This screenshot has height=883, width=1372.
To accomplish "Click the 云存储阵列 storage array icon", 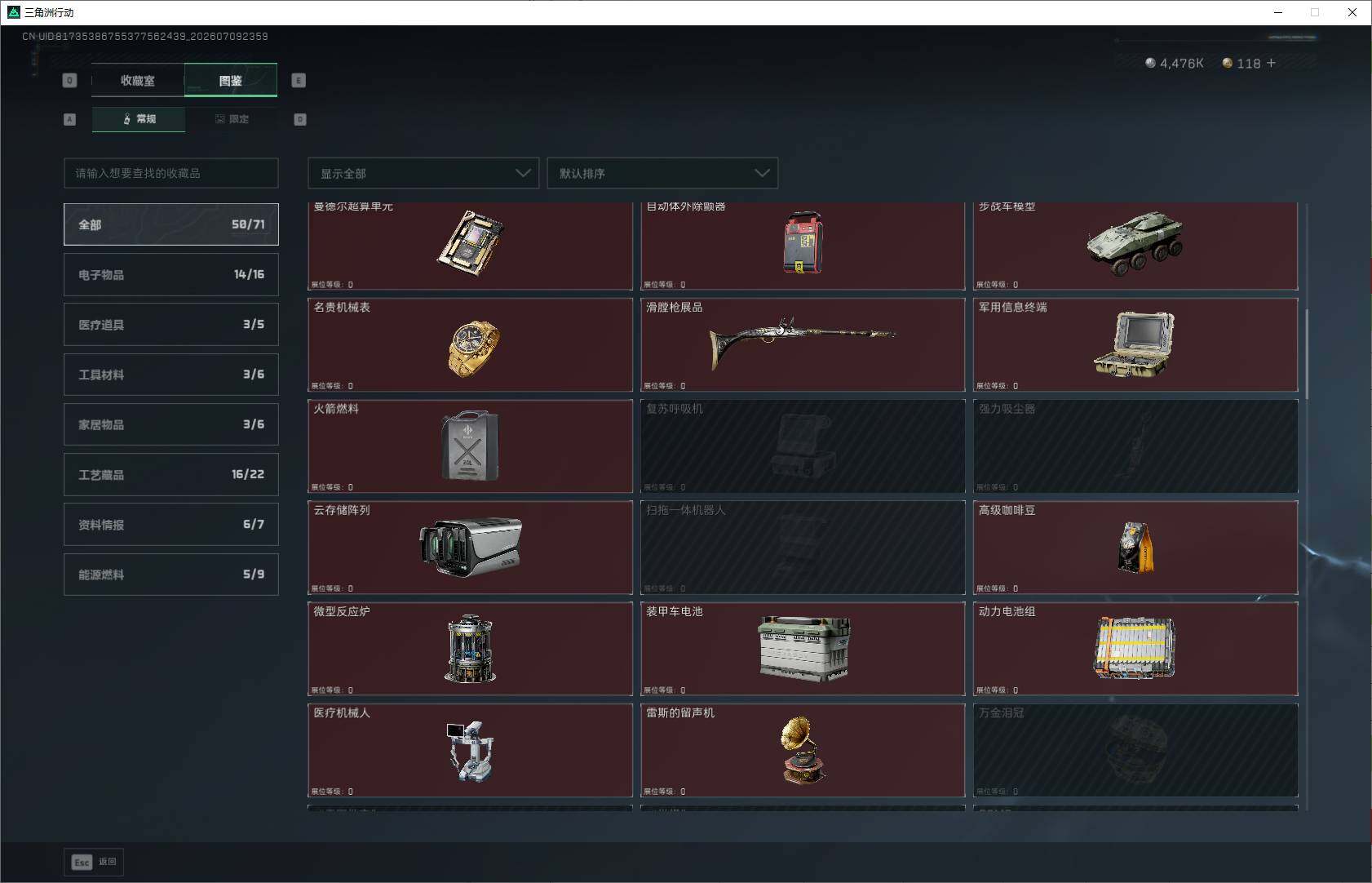I will (470, 547).
